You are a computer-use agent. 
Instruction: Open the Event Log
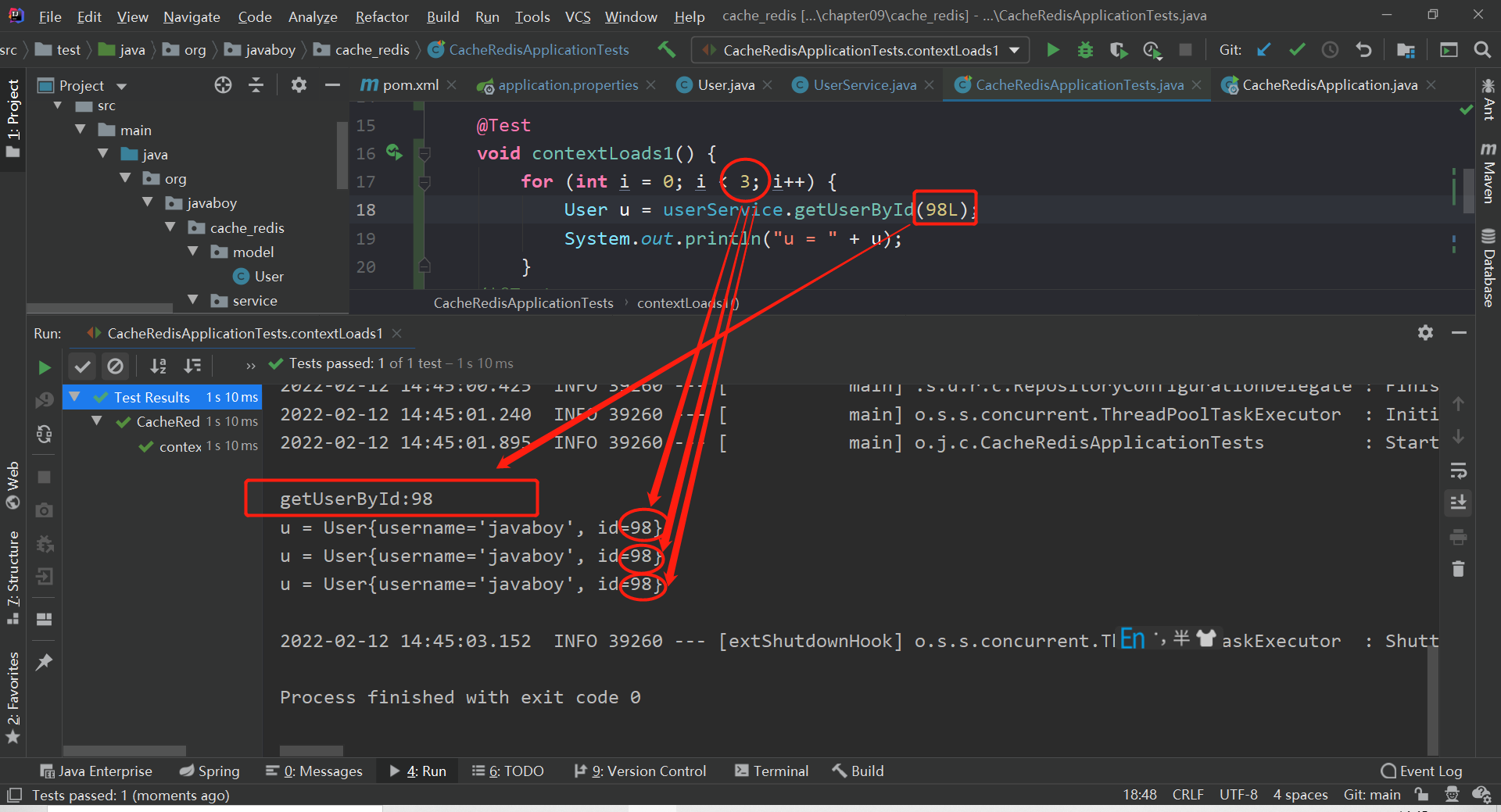click(1421, 771)
